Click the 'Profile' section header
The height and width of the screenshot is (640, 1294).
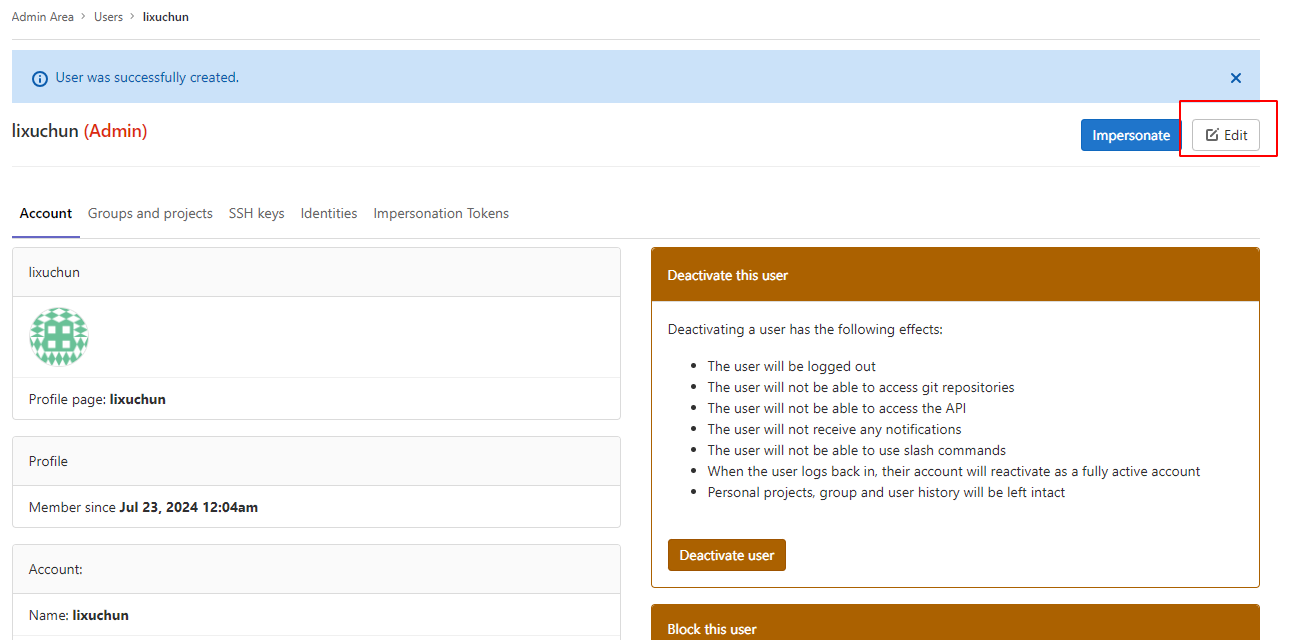[x=316, y=461]
